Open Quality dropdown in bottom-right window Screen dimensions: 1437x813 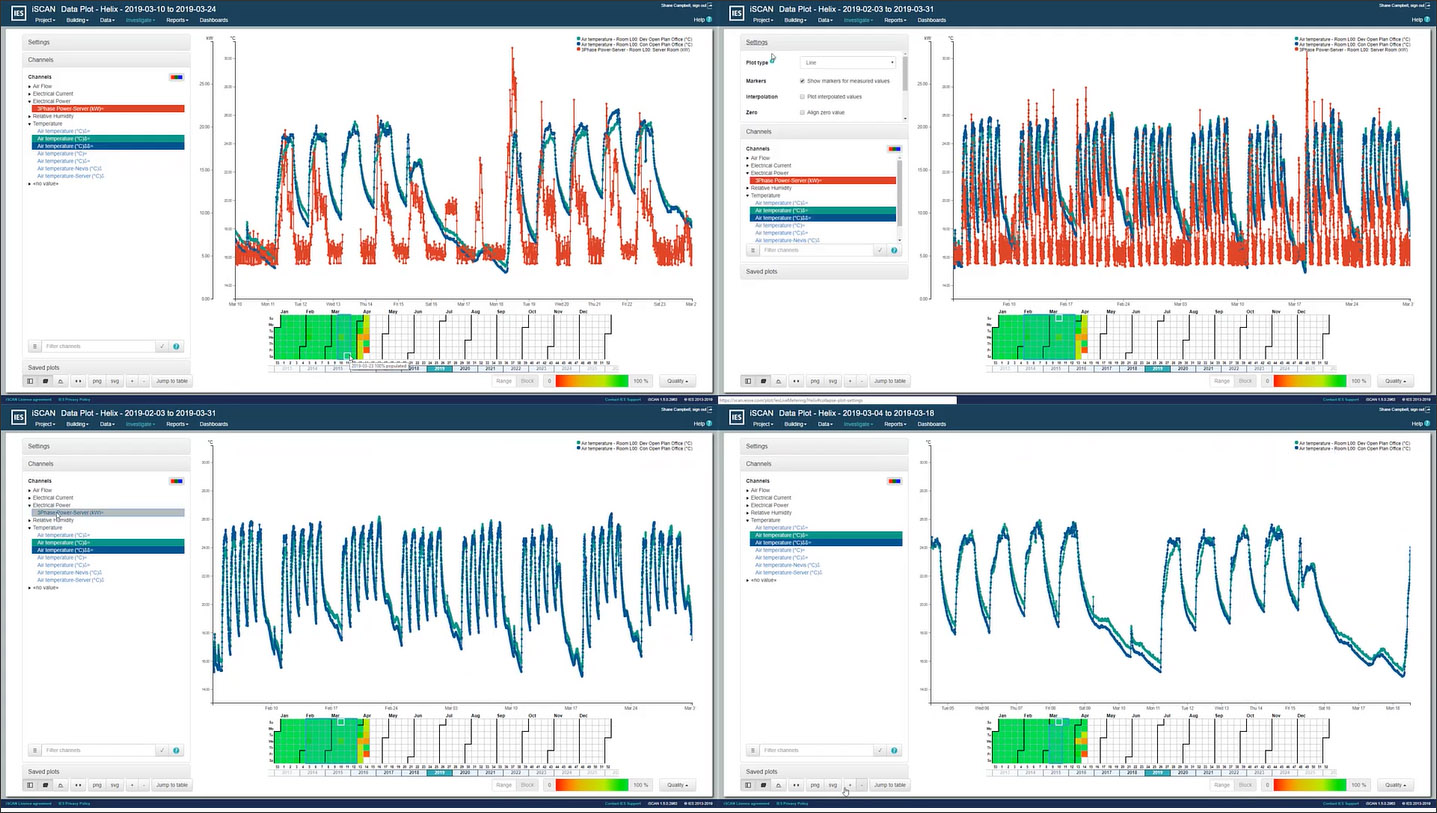pyautogui.click(x=1397, y=785)
